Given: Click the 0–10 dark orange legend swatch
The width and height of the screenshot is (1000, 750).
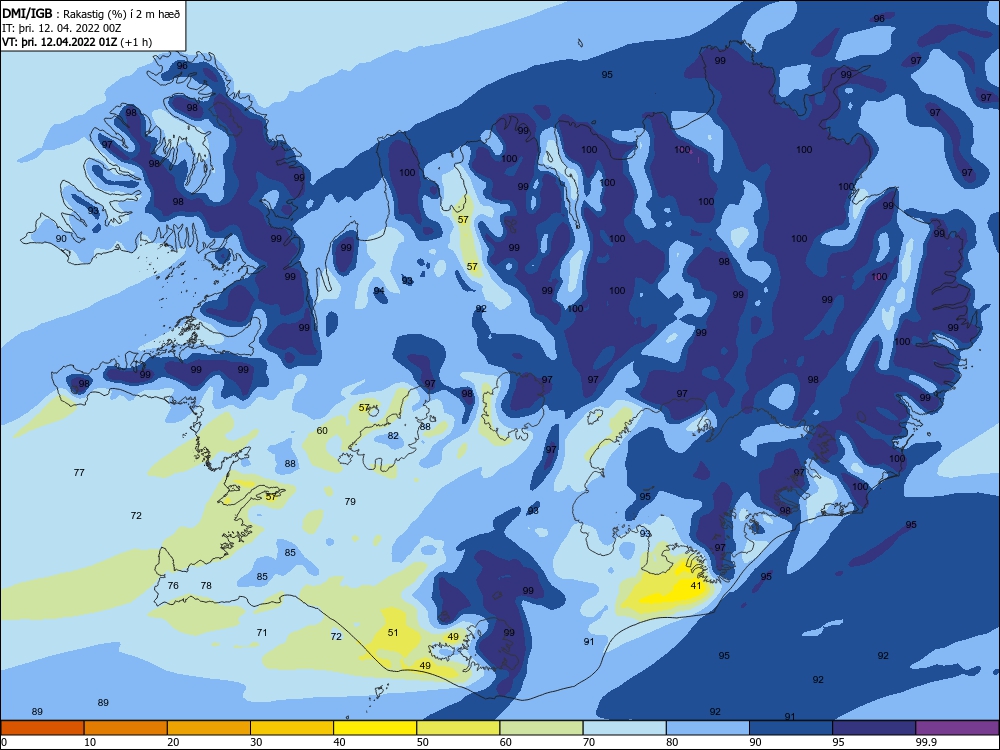Looking at the screenshot, I should tap(42, 728).
